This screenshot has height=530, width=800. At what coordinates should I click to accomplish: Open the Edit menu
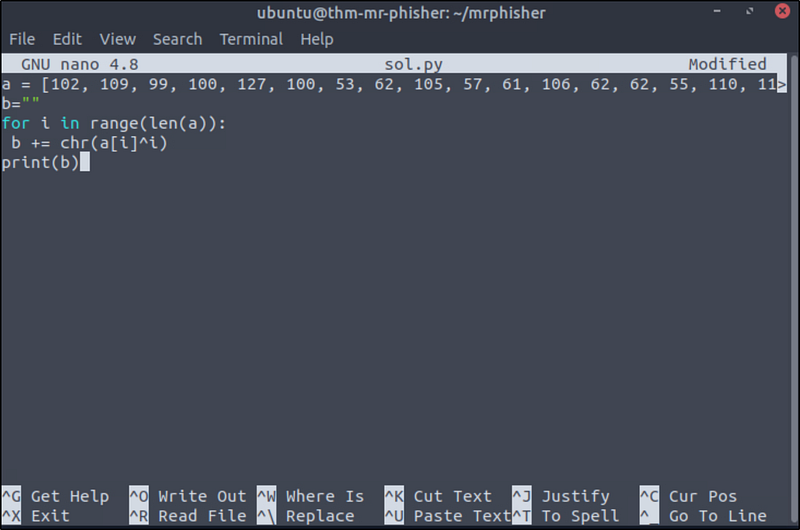click(x=67, y=39)
